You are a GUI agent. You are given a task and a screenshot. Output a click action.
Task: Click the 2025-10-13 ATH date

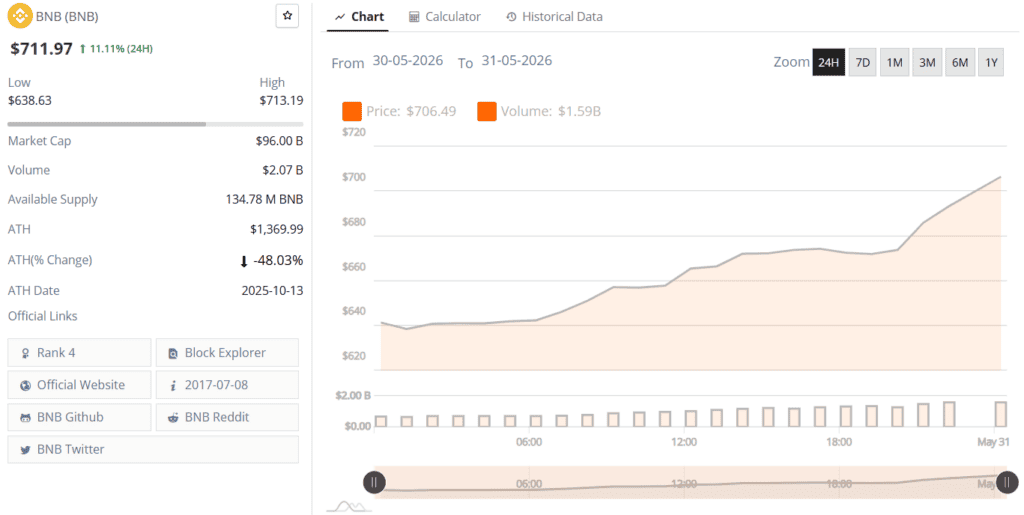point(272,291)
